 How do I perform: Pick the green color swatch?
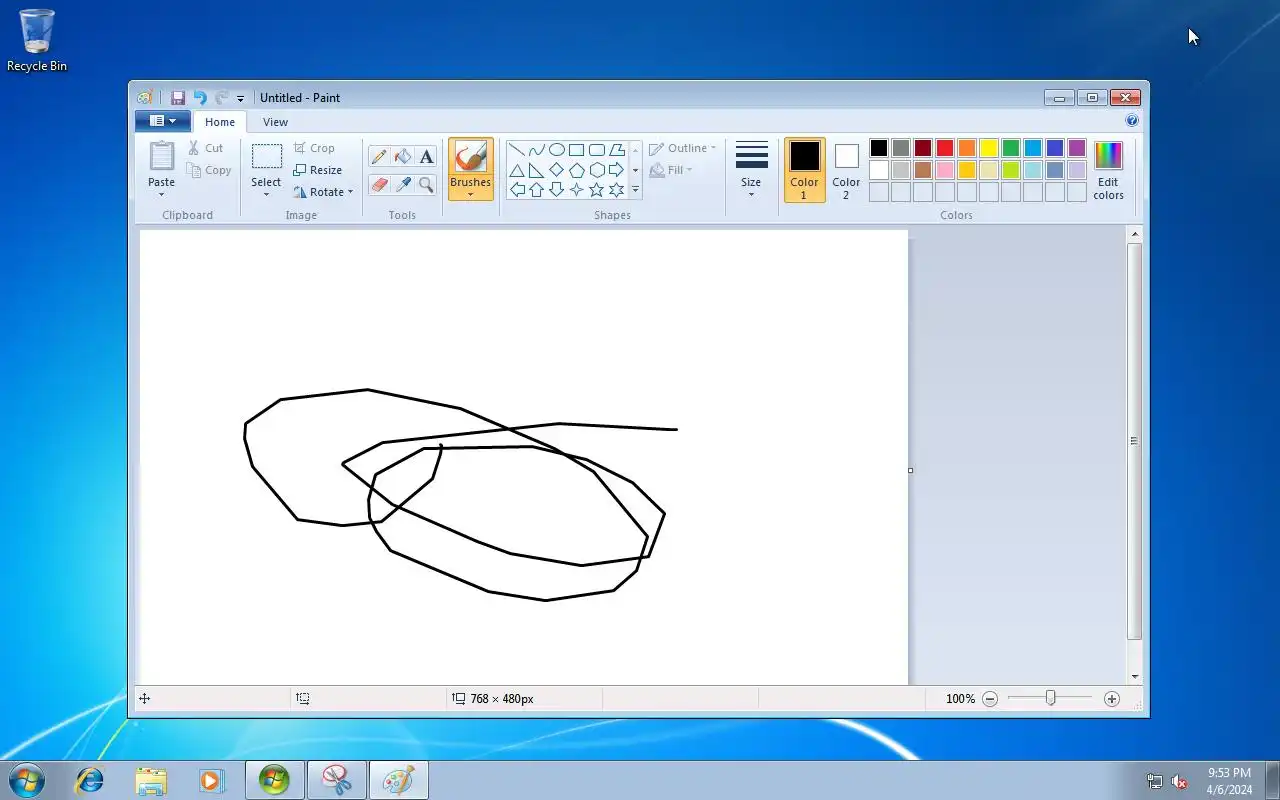(x=1011, y=148)
